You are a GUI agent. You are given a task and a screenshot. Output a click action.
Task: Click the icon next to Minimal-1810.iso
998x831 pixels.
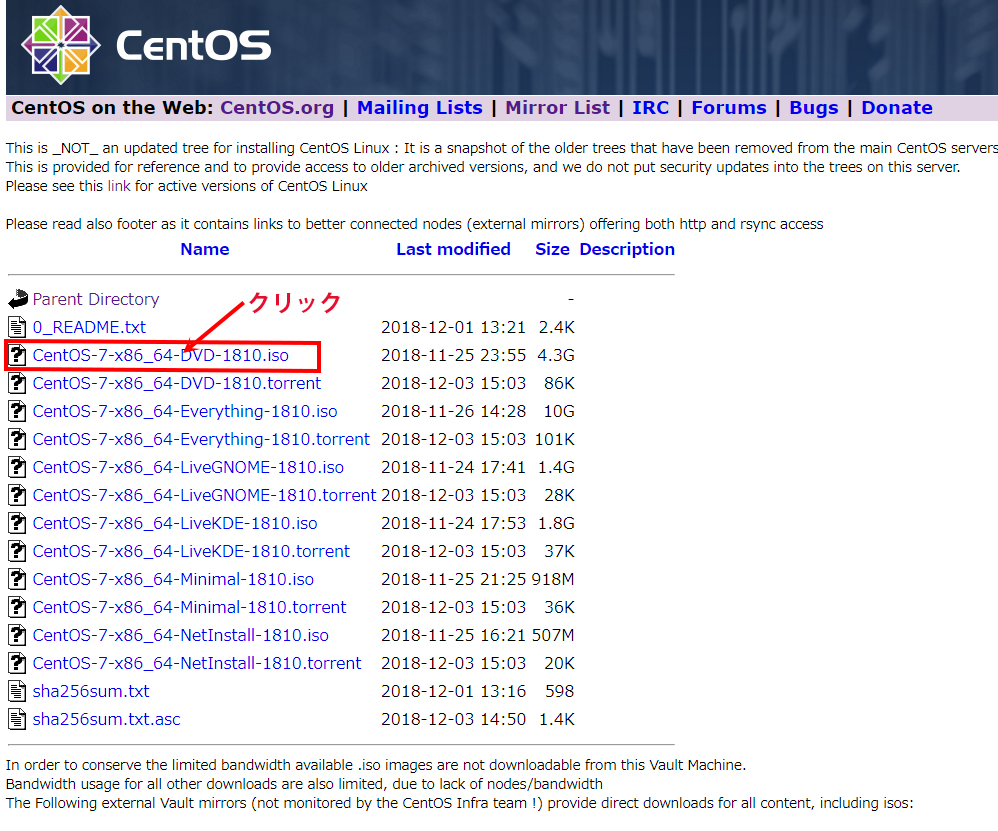point(17,579)
